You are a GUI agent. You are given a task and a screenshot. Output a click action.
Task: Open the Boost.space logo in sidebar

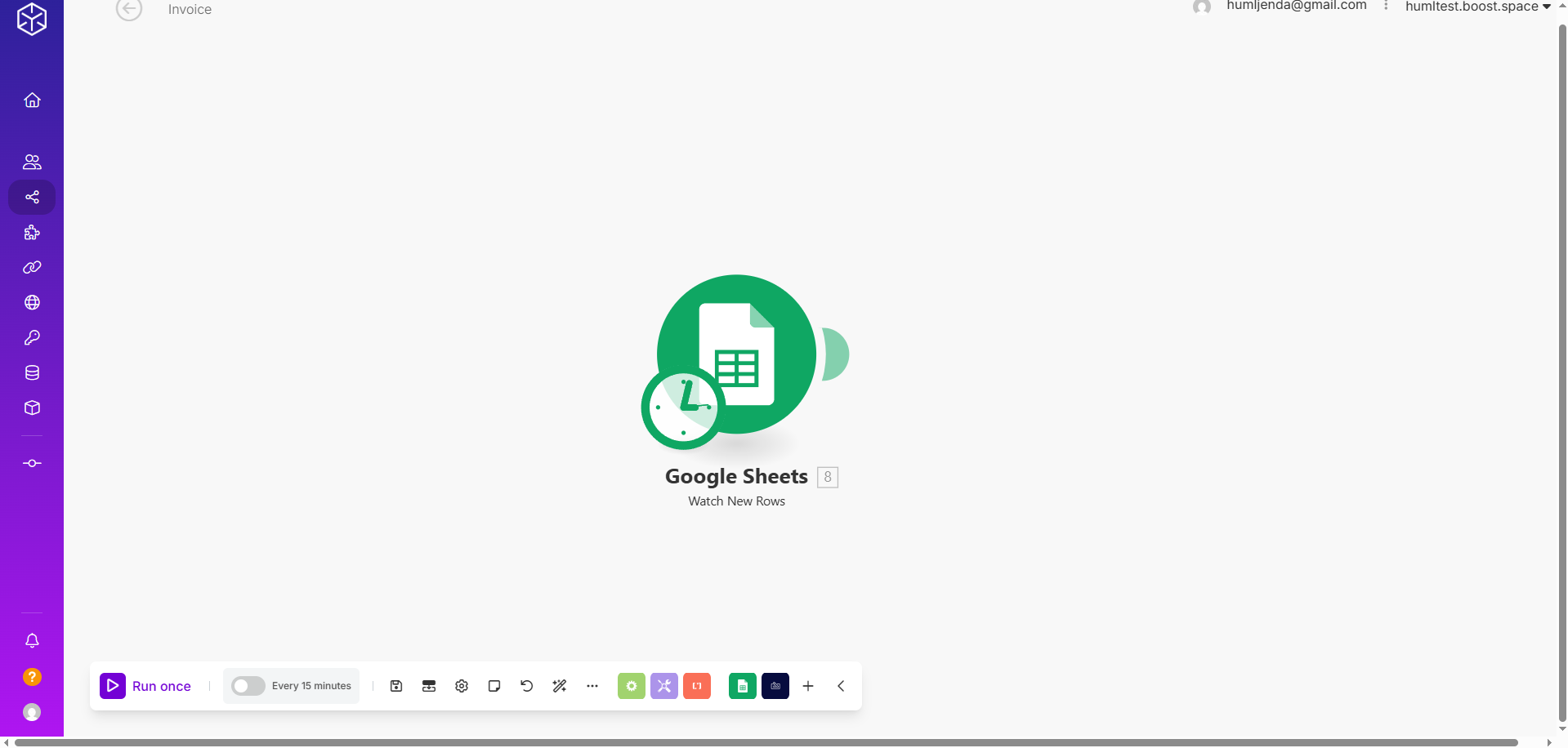[x=32, y=18]
